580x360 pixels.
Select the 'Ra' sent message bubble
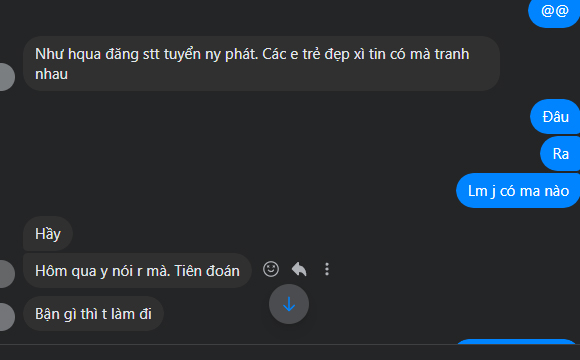(x=560, y=154)
